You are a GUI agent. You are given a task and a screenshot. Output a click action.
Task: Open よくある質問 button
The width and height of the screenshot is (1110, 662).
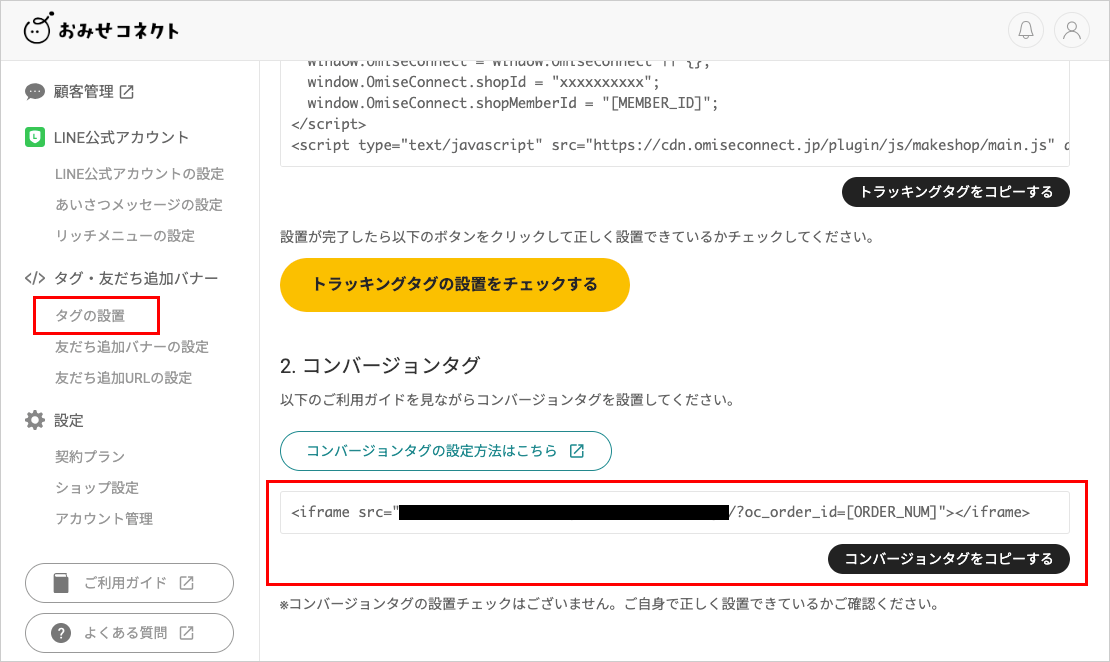tap(130, 633)
